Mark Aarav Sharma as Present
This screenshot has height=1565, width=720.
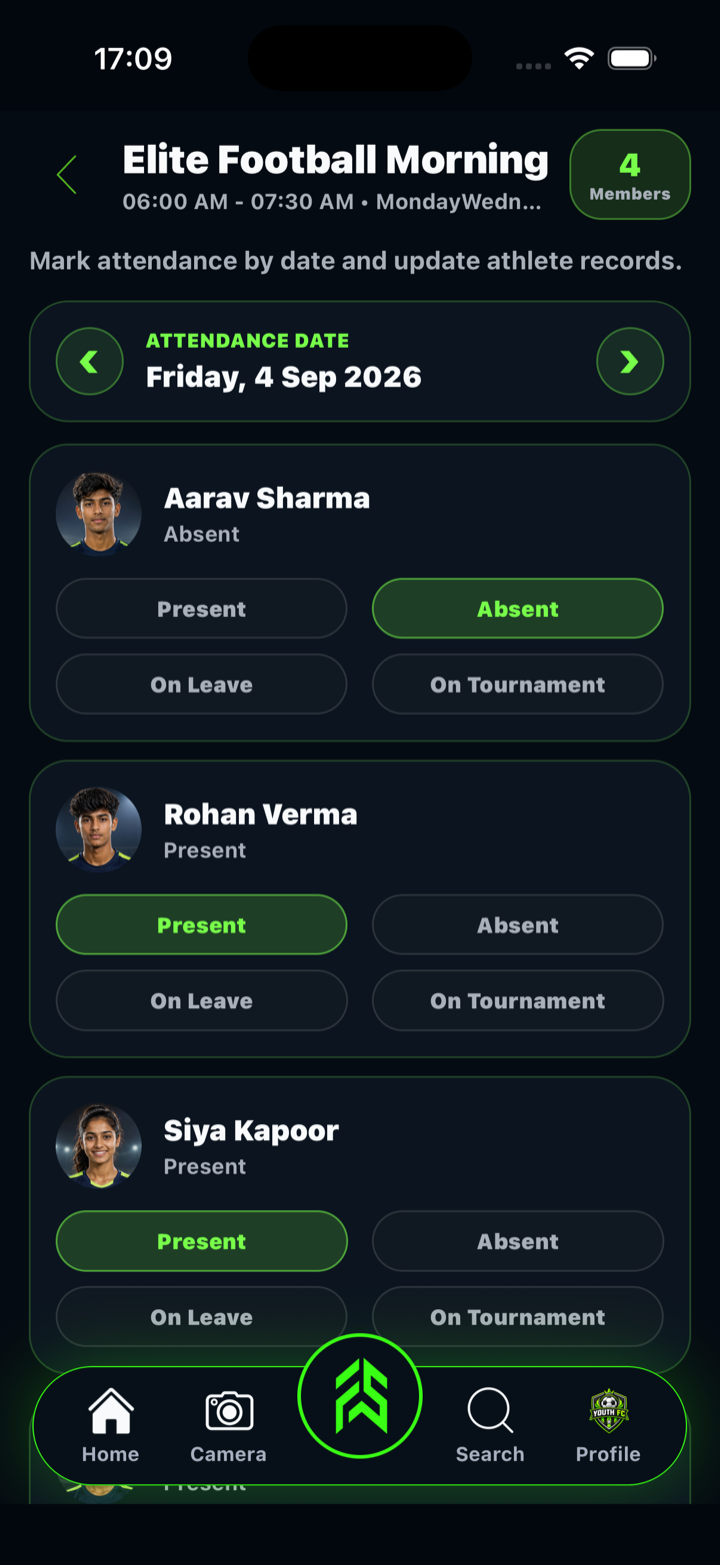[201, 608]
